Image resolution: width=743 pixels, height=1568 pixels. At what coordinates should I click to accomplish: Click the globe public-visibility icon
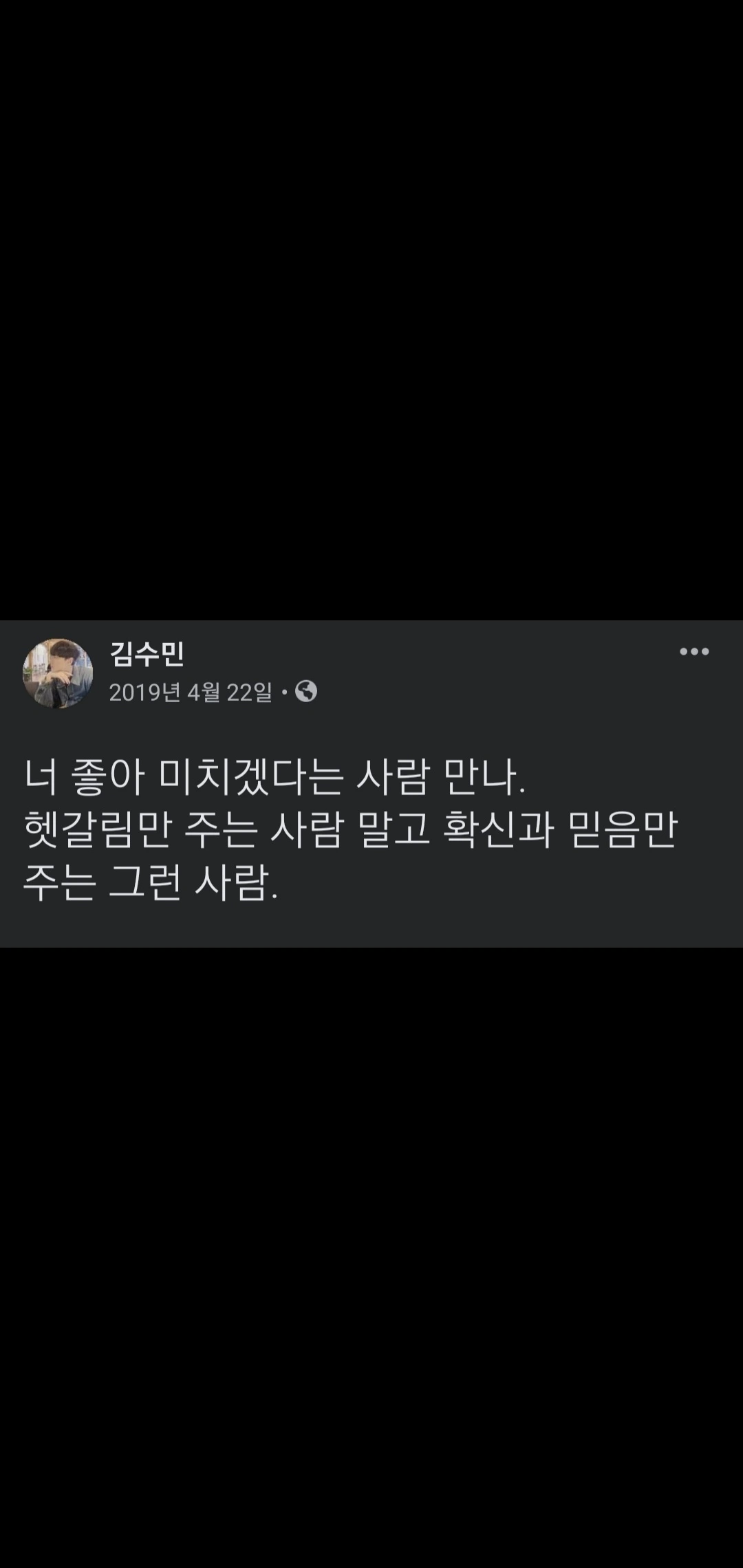306,691
